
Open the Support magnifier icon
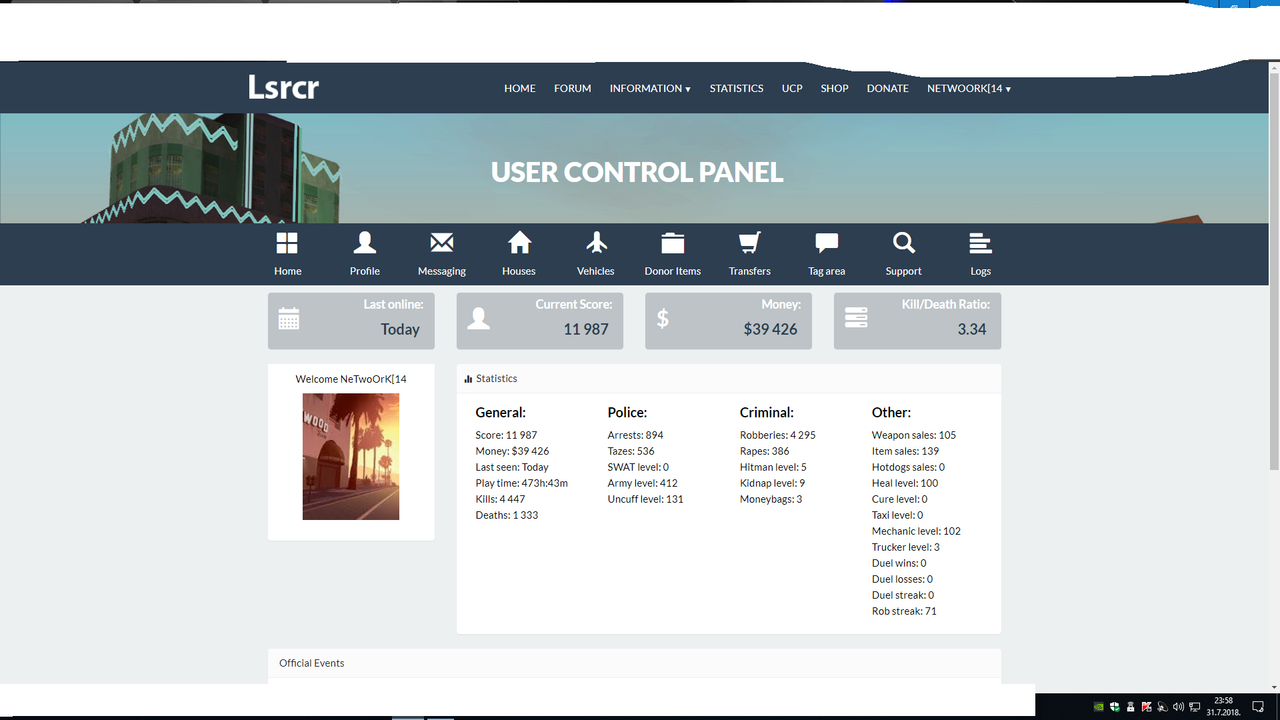904,243
